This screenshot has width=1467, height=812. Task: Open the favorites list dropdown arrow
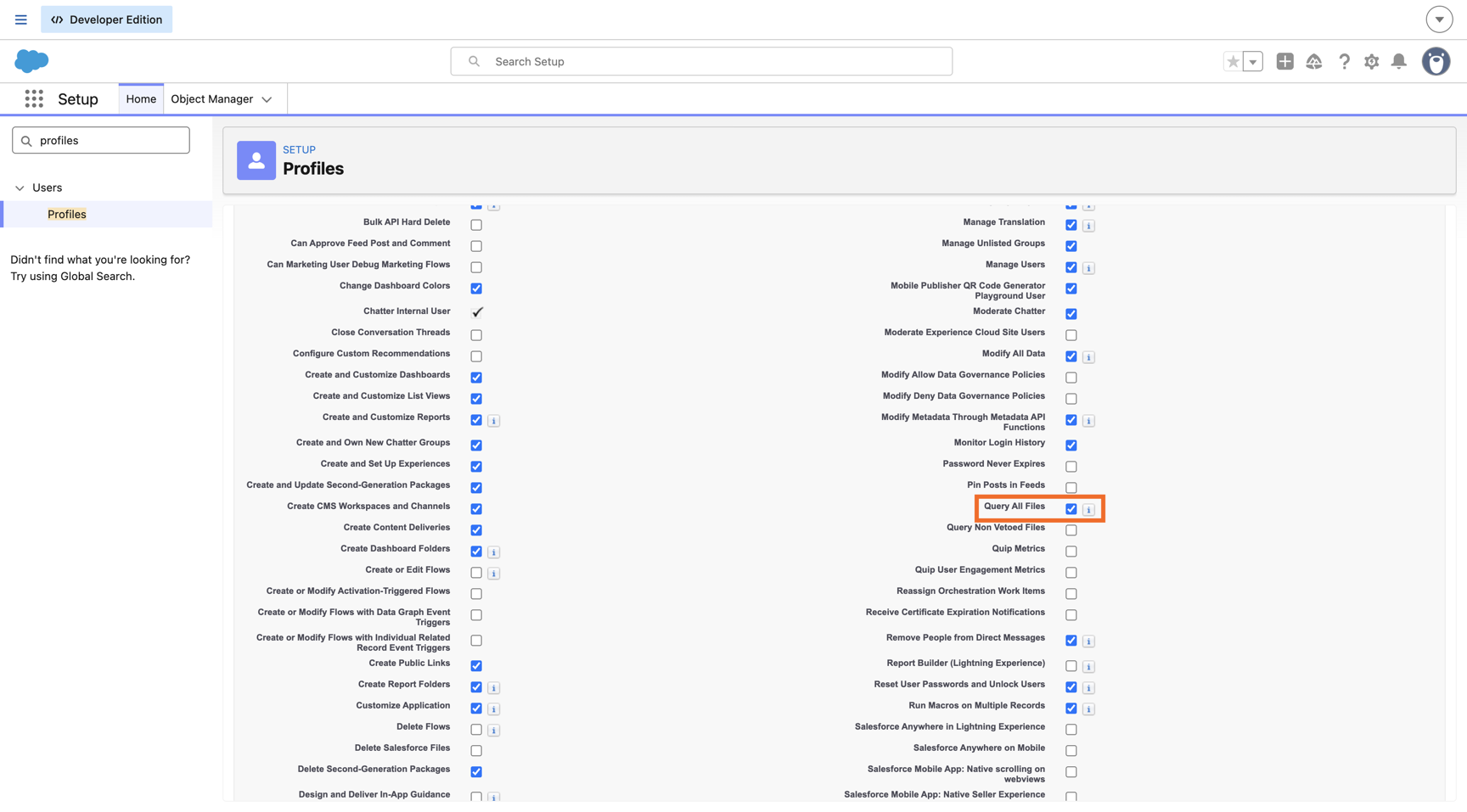1253,61
